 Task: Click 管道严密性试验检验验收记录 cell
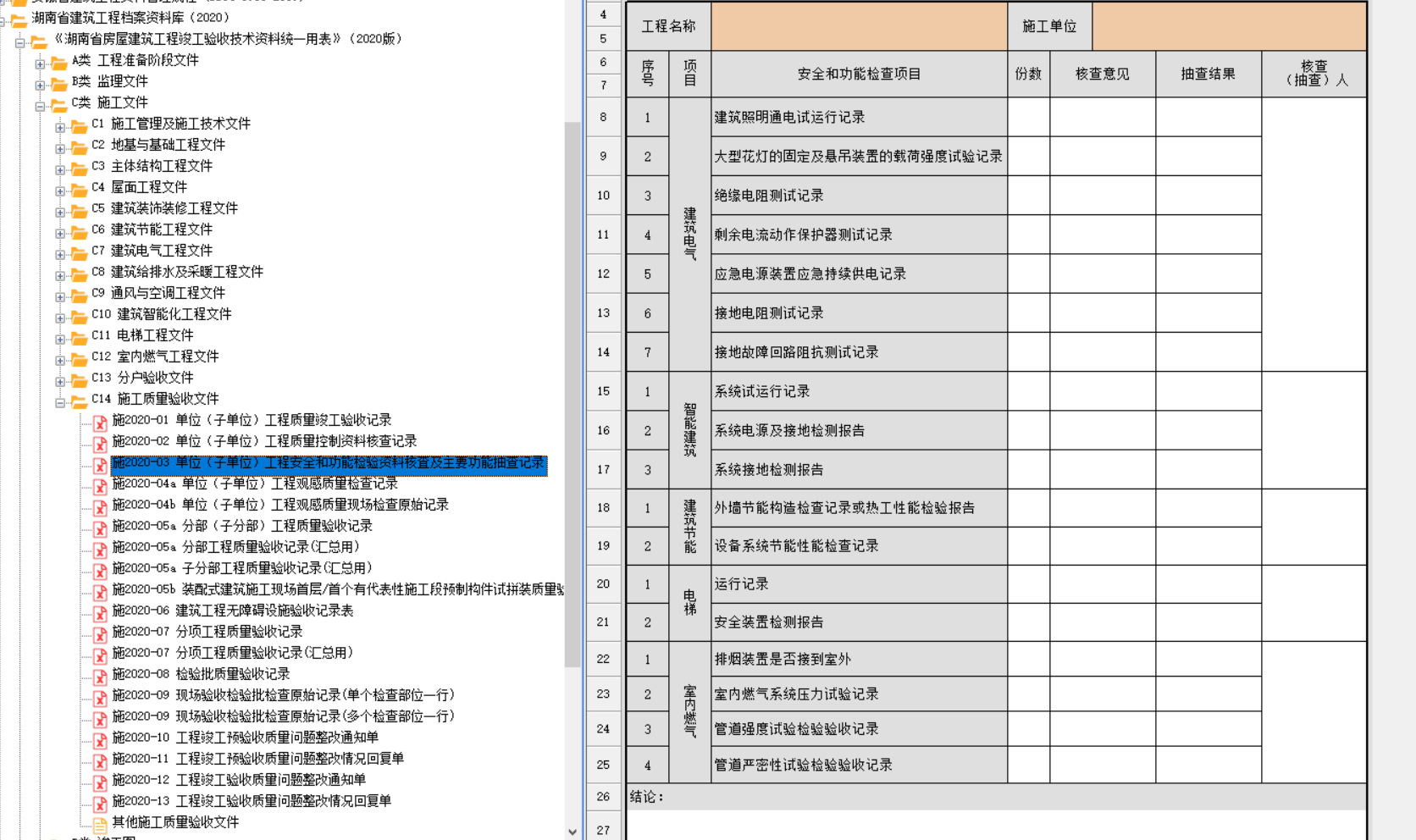[860, 765]
